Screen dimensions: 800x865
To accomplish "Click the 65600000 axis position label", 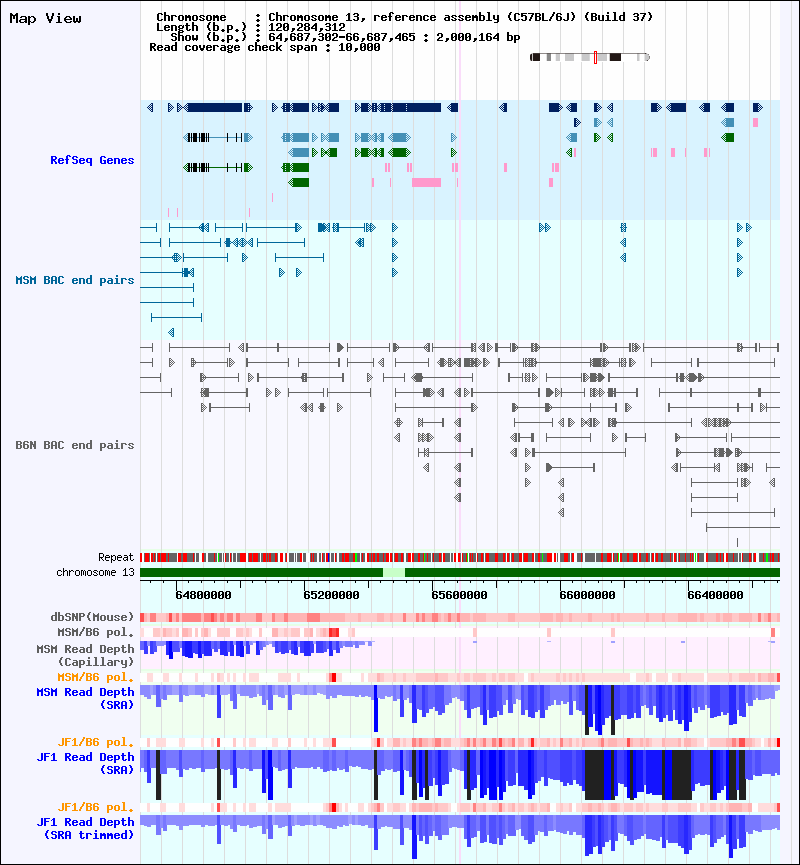I will (459, 595).
